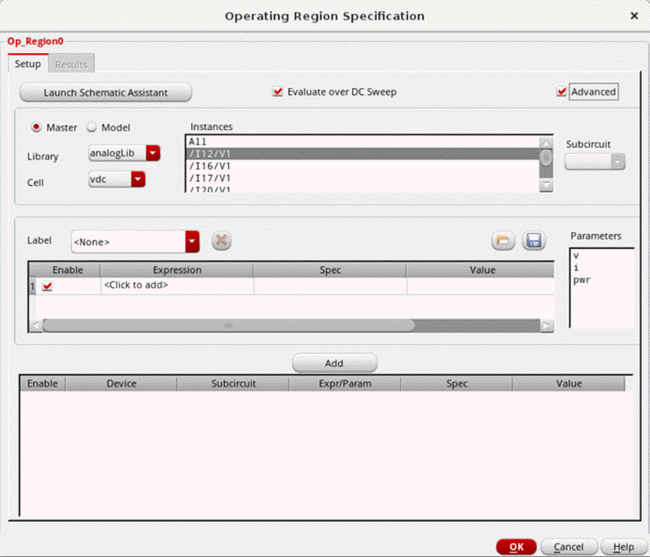Switch to the Results tab

click(x=71, y=64)
